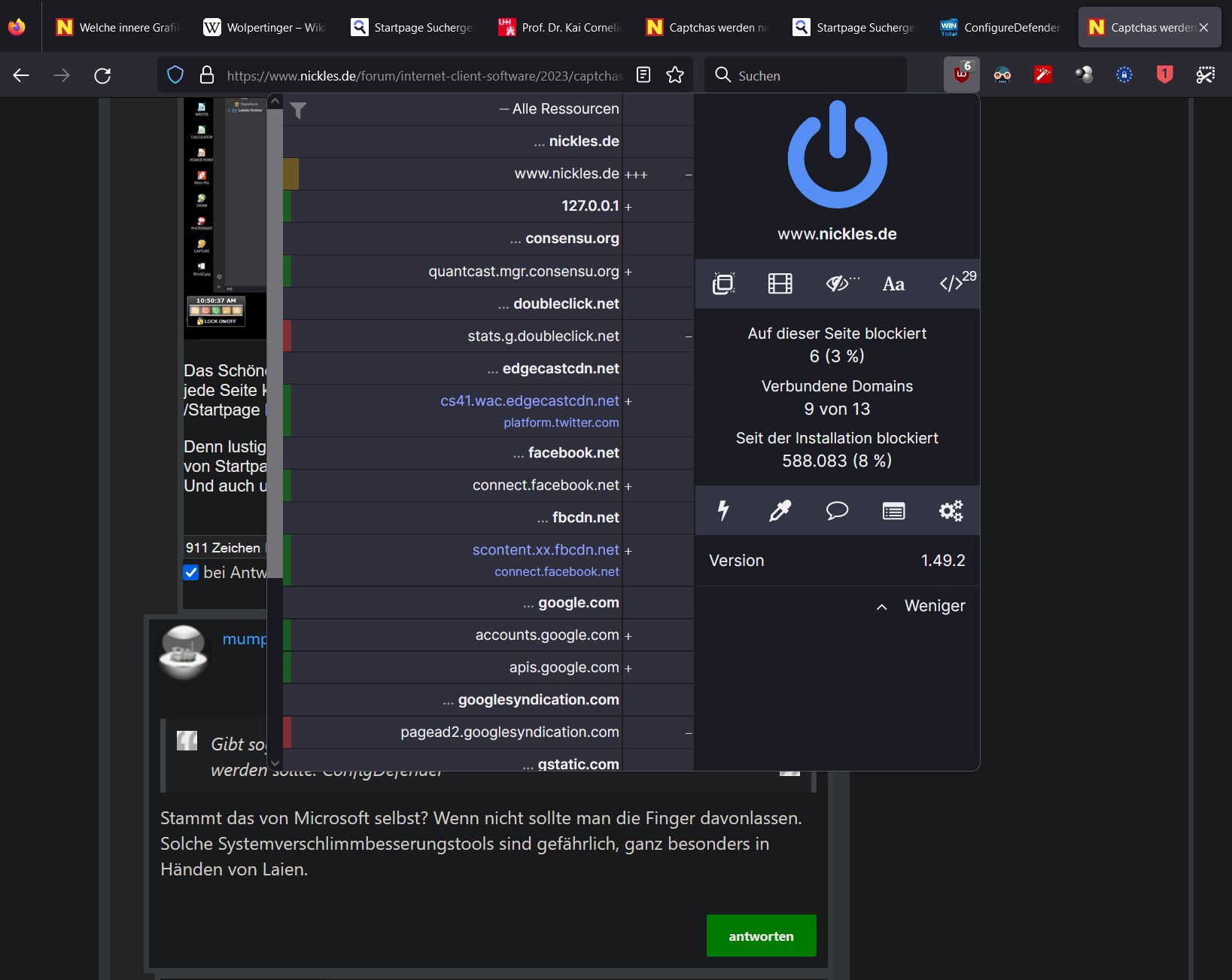
Task: Click the filter funnel icon
Action: click(x=298, y=110)
